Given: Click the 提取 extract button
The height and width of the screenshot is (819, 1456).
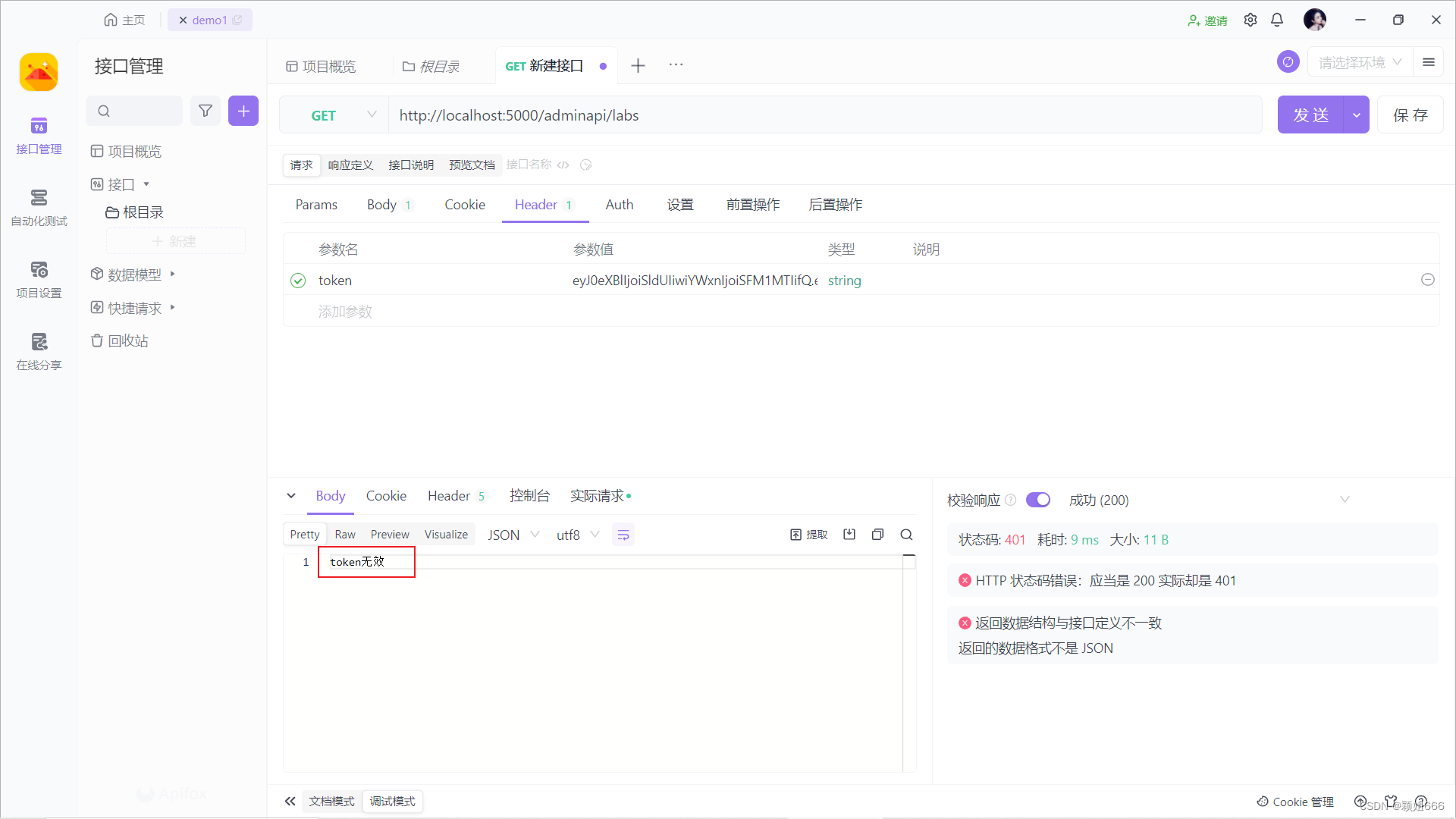Looking at the screenshot, I should [x=808, y=535].
